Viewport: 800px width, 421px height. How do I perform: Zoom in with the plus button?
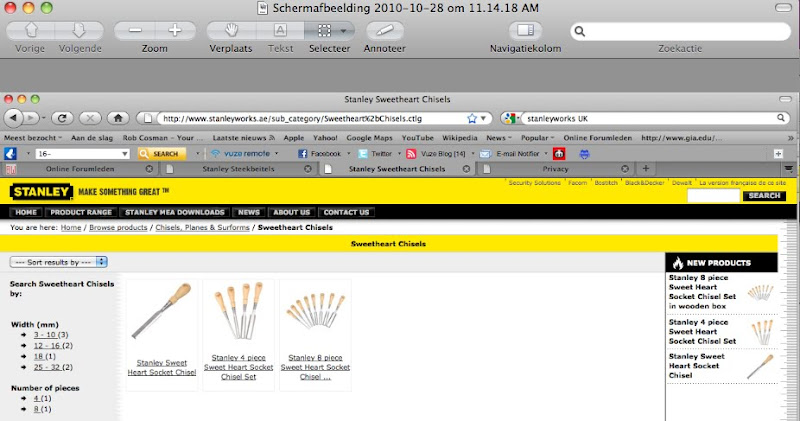point(175,31)
